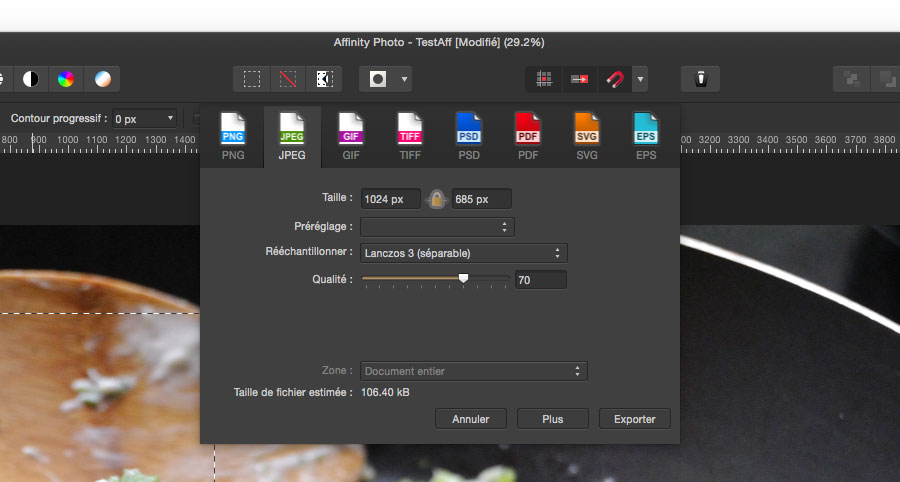Open the Contour progressif value dropdown

click(x=144, y=119)
